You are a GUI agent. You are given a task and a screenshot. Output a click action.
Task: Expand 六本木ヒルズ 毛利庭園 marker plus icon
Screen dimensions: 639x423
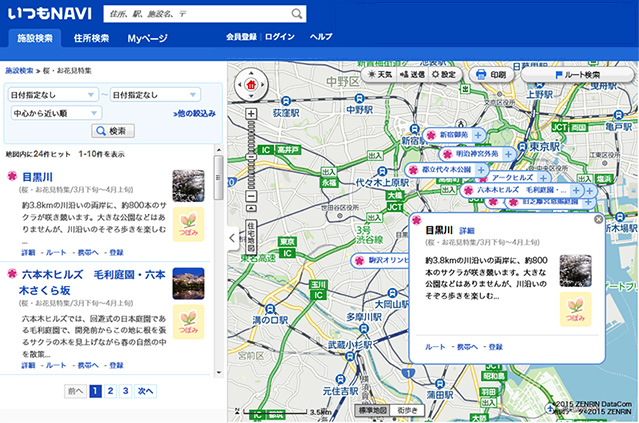pyautogui.click(x=576, y=190)
